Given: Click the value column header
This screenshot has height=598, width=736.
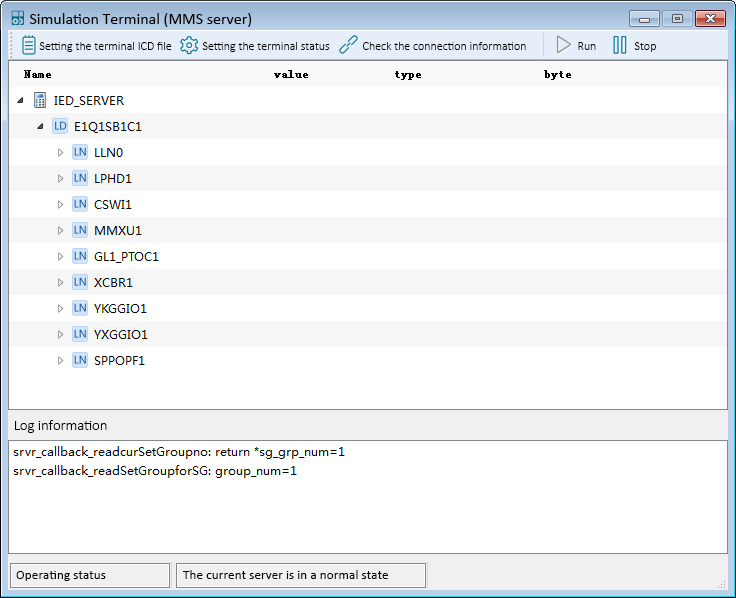Looking at the screenshot, I should click(291, 75).
